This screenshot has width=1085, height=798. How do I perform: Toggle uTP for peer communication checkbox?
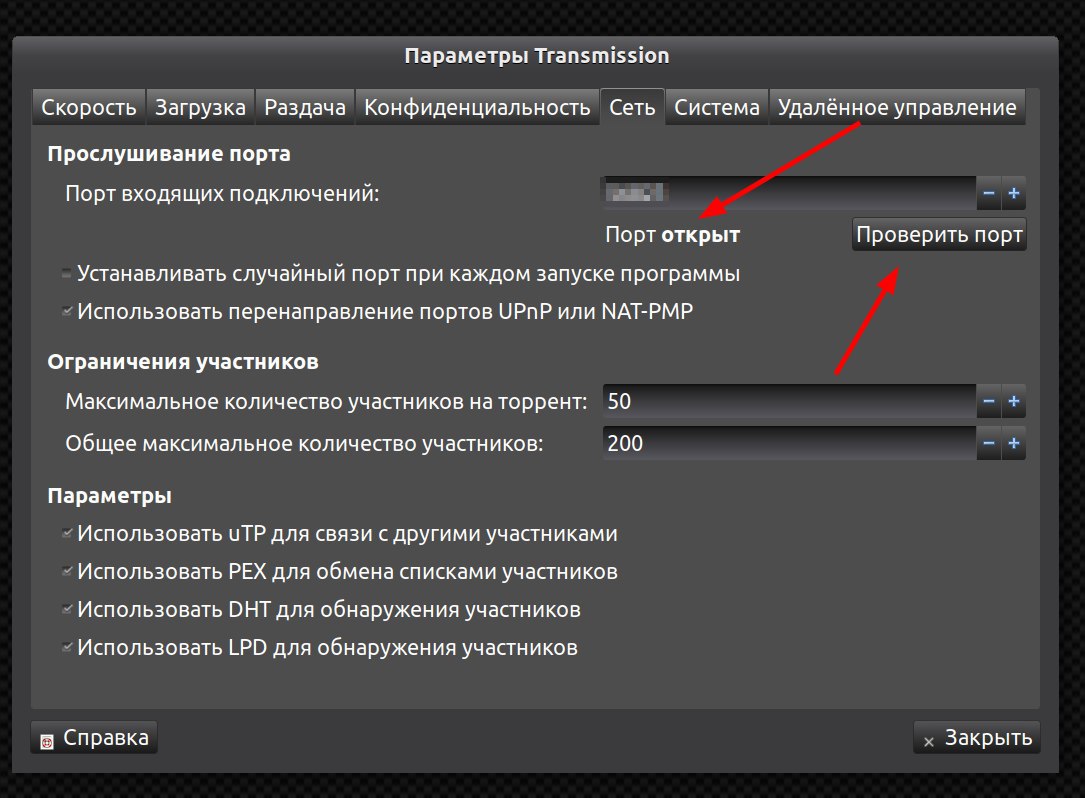point(67,534)
